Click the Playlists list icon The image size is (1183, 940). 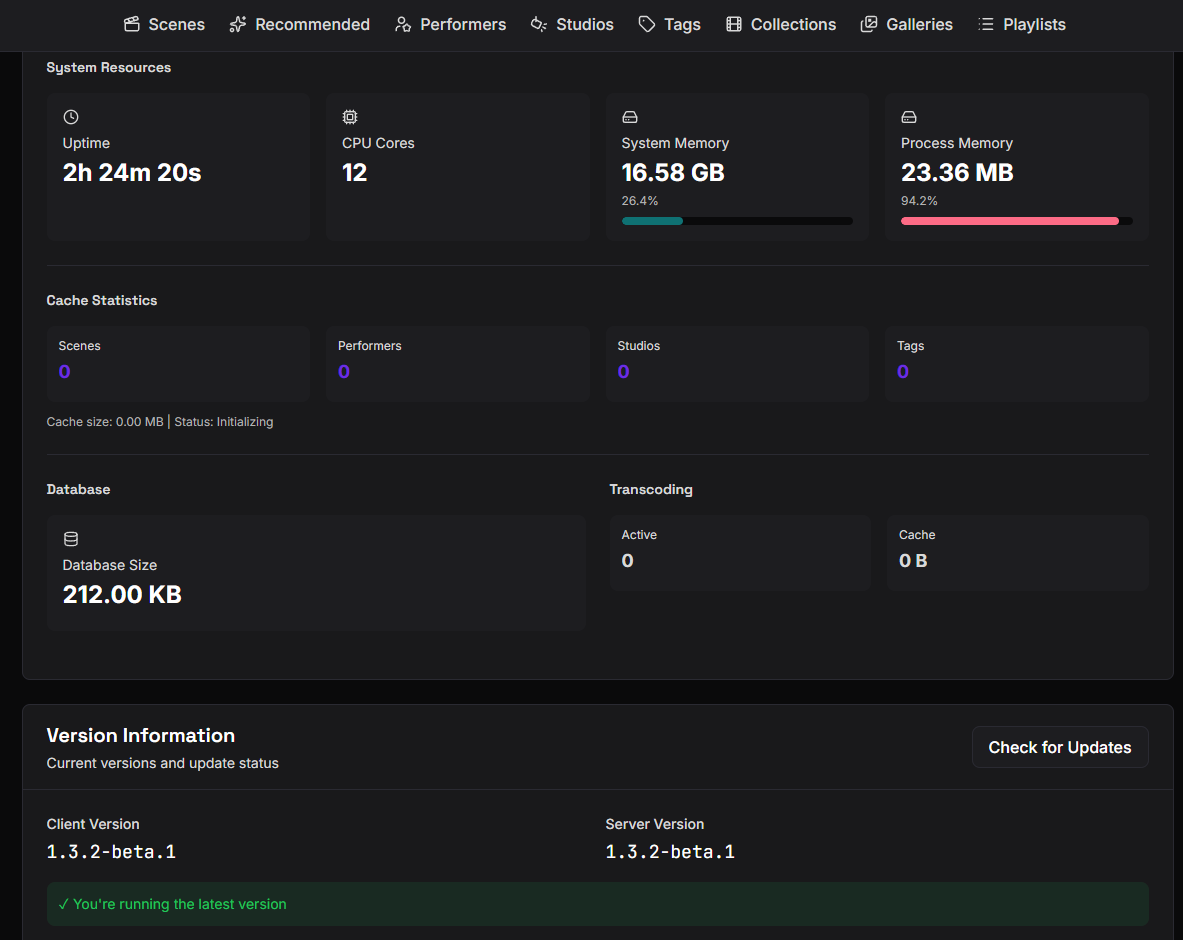pyautogui.click(x=986, y=24)
